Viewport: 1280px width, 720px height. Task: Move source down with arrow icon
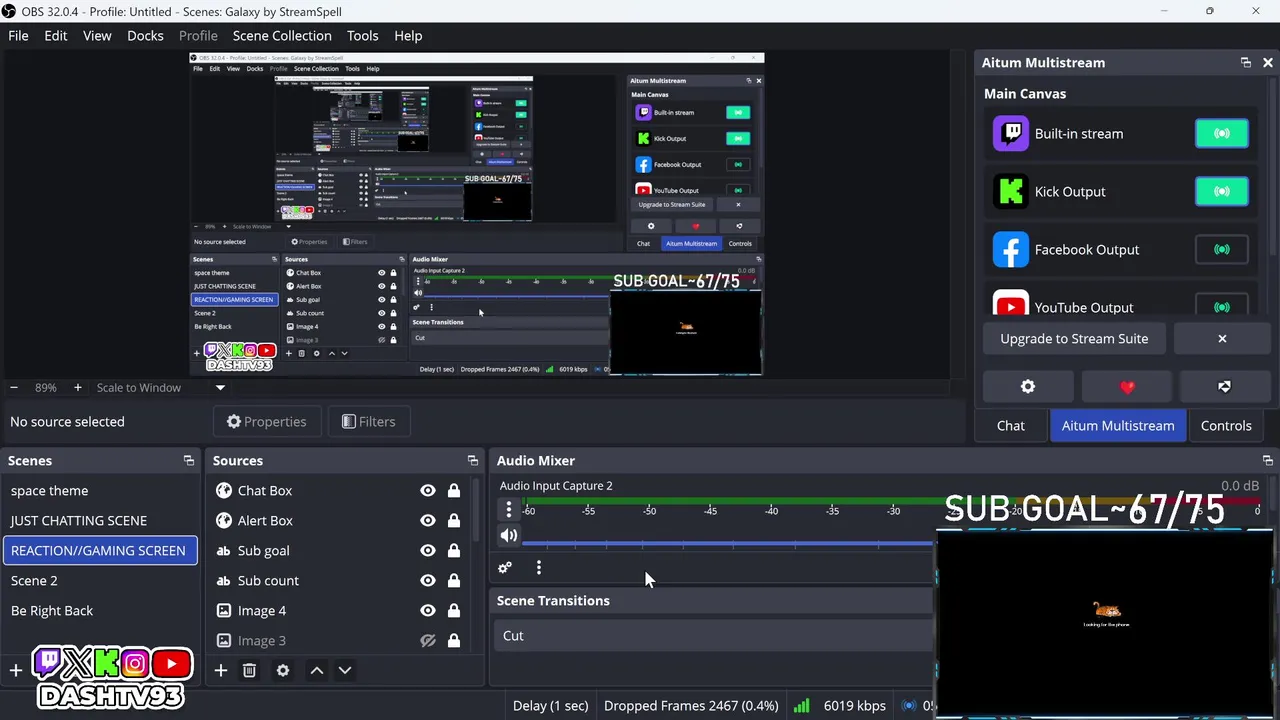coord(345,670)
